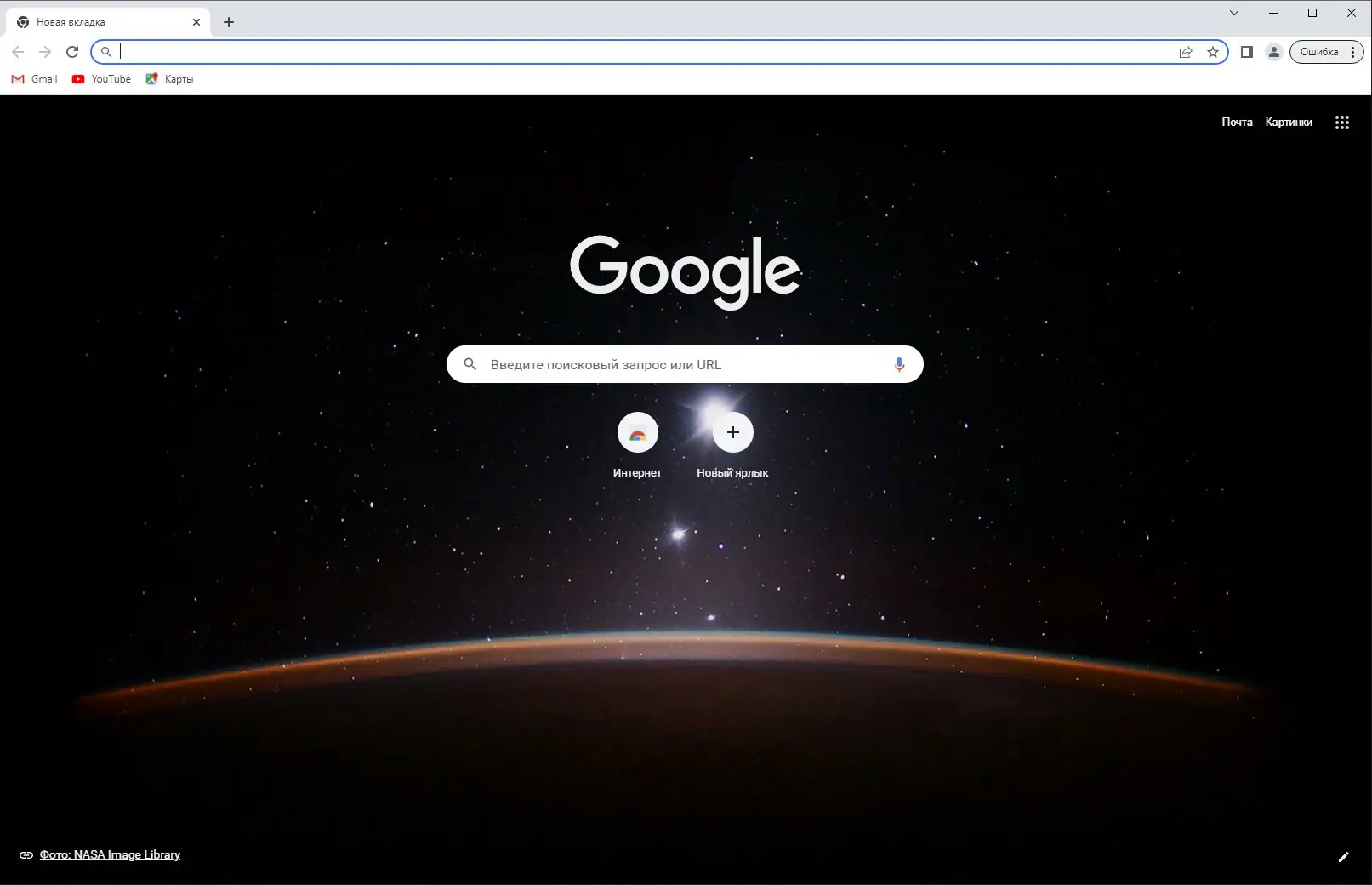Start voice search with the microphone
This screenshot has height=885, width=1372.
tap(899, 365)
